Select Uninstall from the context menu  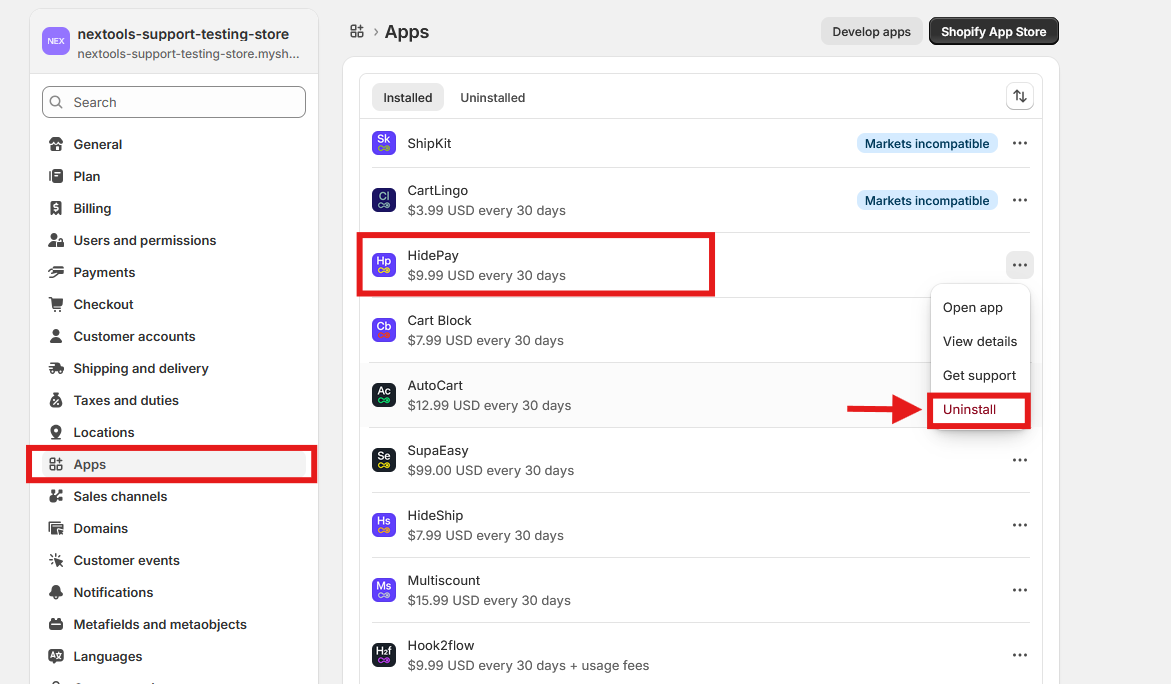click(969, 410)
